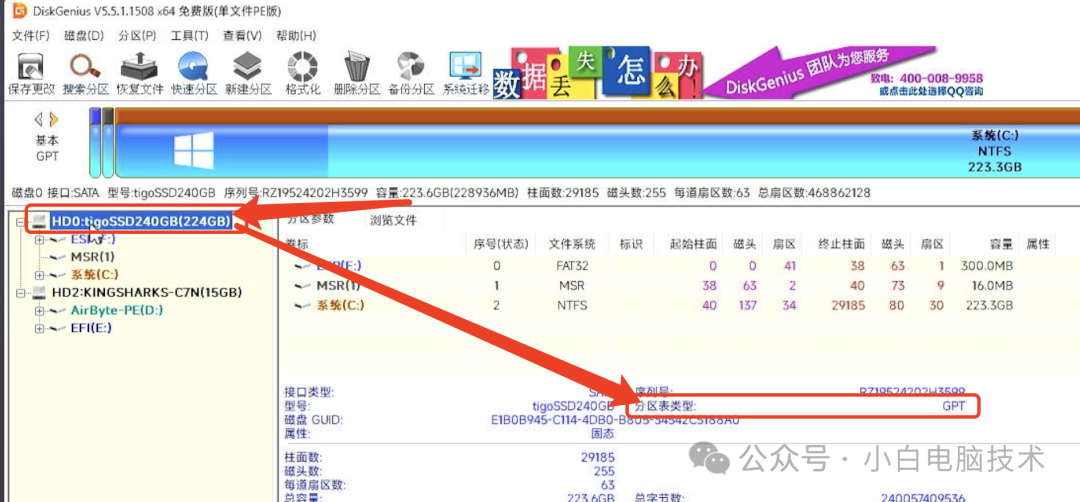Open the 磁盘(D) menu

(83, 35)
